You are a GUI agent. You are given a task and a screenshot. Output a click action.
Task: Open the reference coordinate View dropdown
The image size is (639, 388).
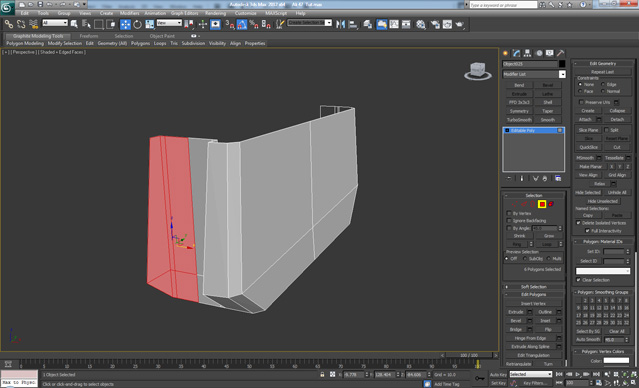[169, 23]
